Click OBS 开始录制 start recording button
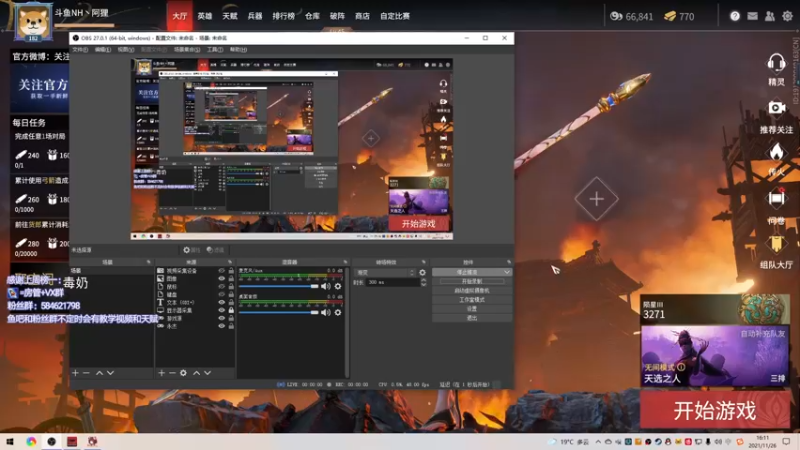Viewport: 800px width, 450px height. tap(472, 282)
